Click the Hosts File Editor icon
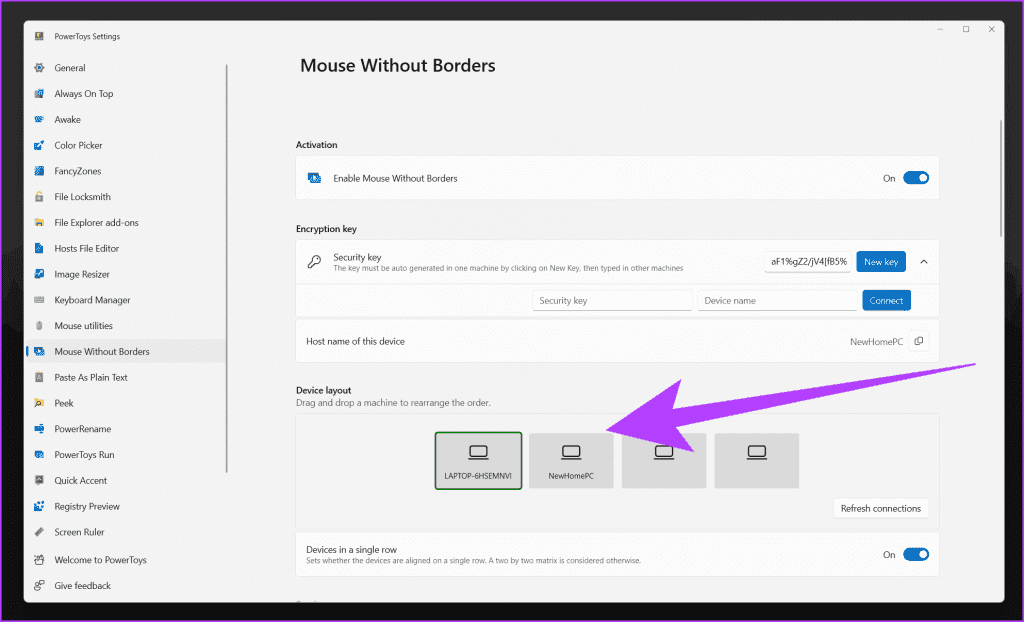This screenshot has height=622, width=1024. (39, 248)
